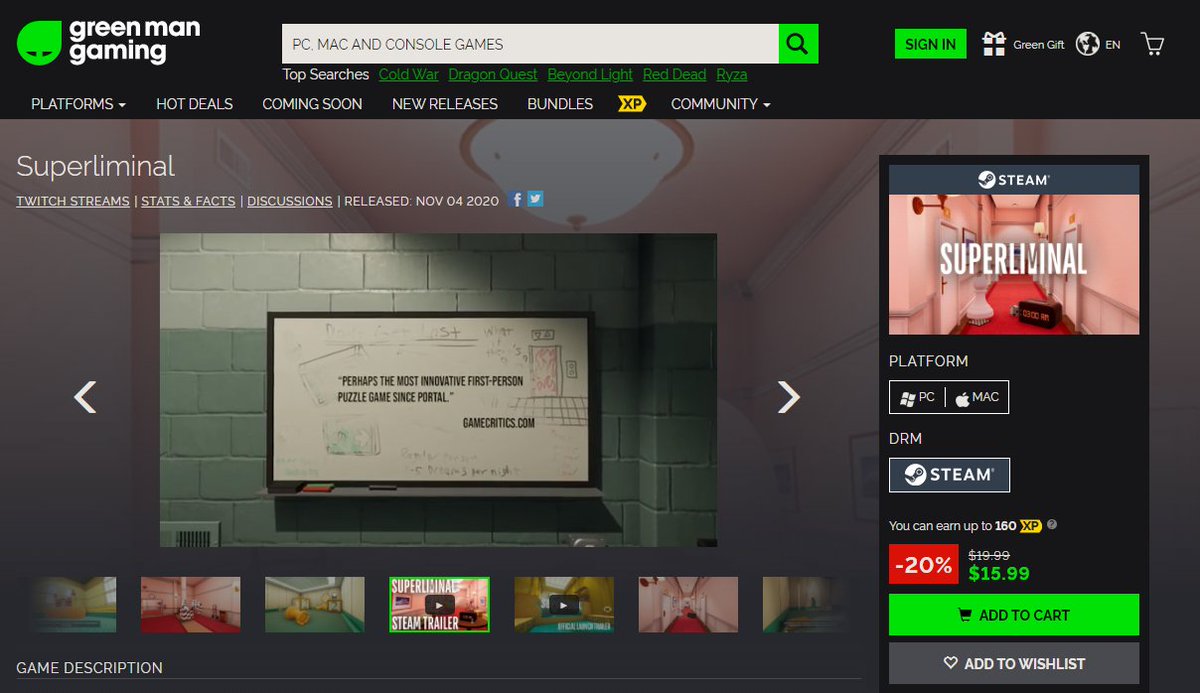Select the Steam DRM badge
The image size is (1200, 693).
(x=949, y=475)
